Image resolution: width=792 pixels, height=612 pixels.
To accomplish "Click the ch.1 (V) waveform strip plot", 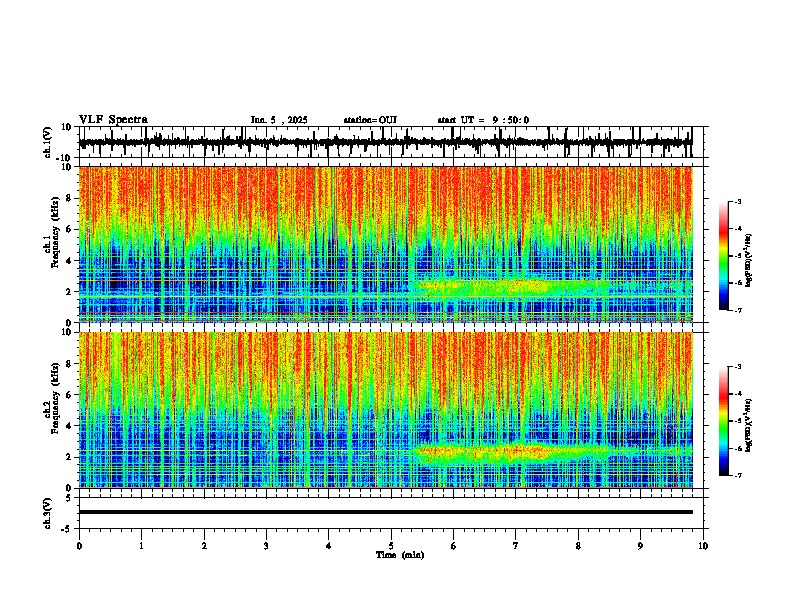I will [391, 142].
